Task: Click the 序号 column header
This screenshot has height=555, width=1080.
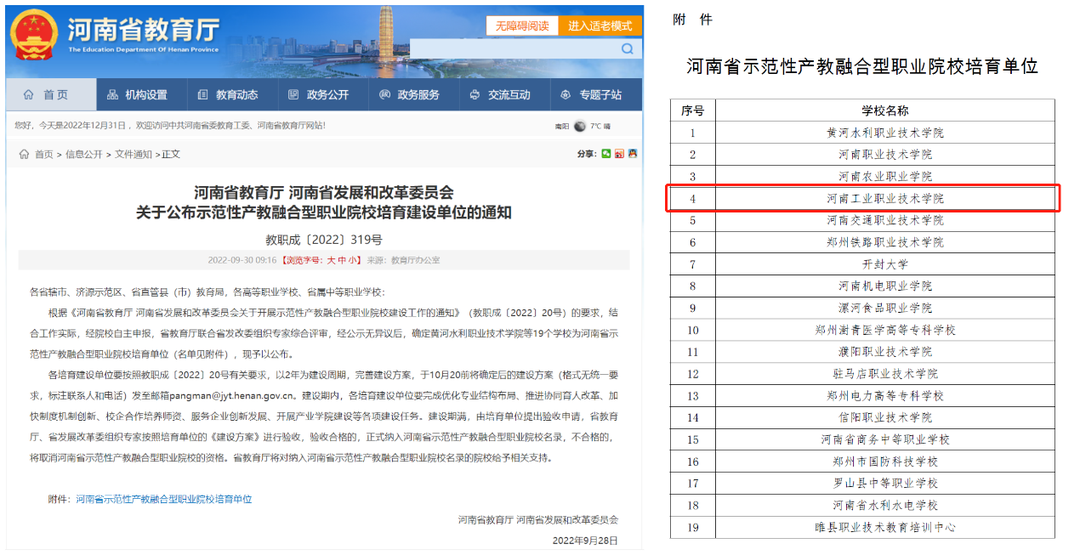Action: click(x=693, y=110)
